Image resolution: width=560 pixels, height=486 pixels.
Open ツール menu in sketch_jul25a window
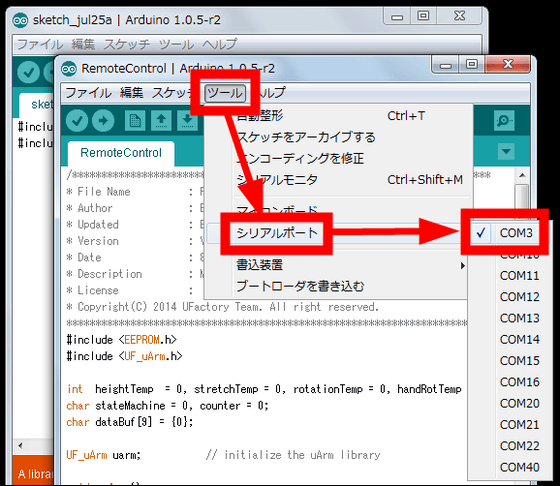[176, 45]
